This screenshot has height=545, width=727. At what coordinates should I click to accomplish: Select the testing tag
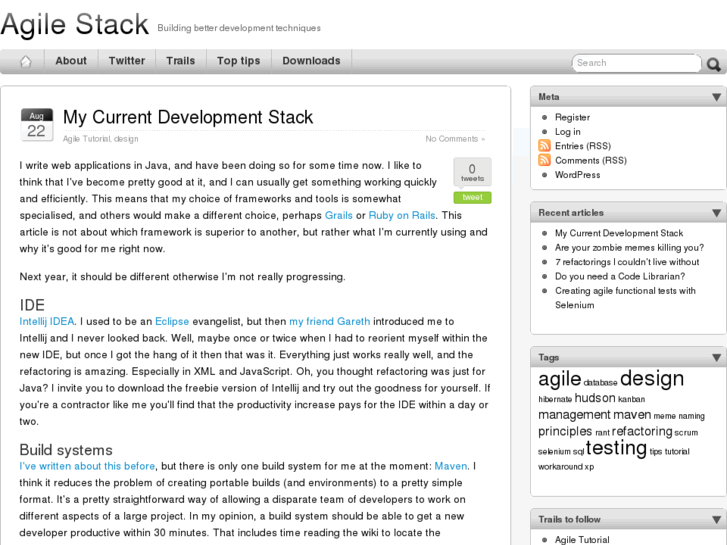(616, 448)
